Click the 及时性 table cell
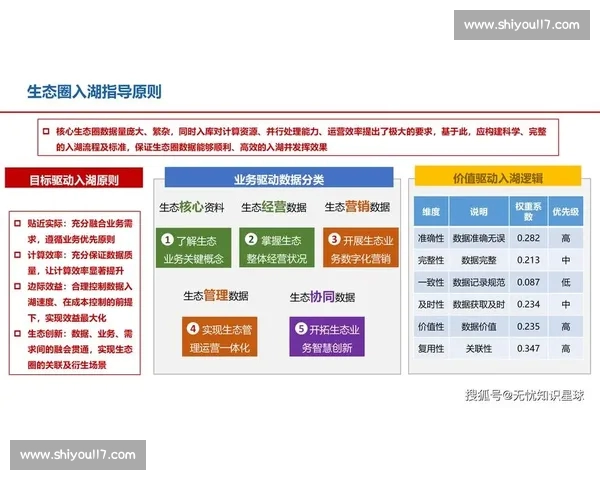This screenshot has width=600, height=480. (x=431, y=305)
